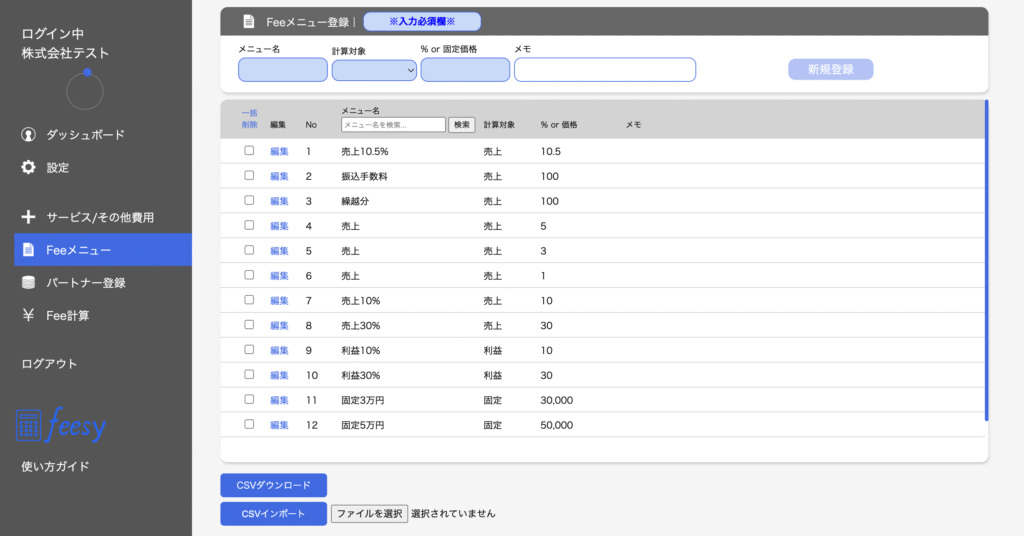Check the box for row 繰越分

249,200
